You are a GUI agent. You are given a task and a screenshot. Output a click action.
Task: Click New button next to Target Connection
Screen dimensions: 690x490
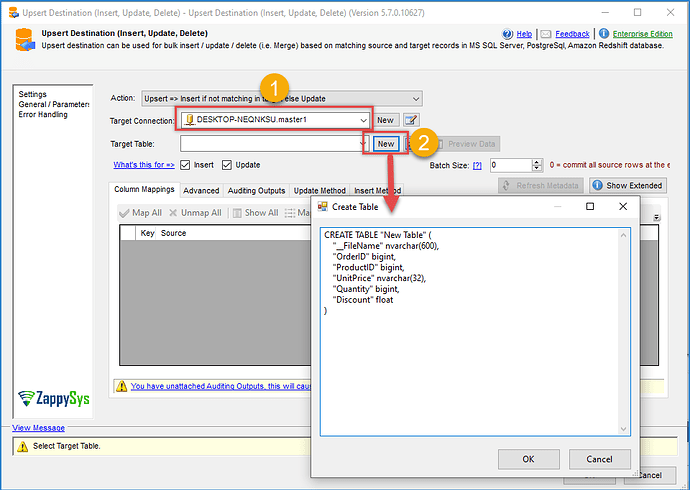(x=385, y=120)
